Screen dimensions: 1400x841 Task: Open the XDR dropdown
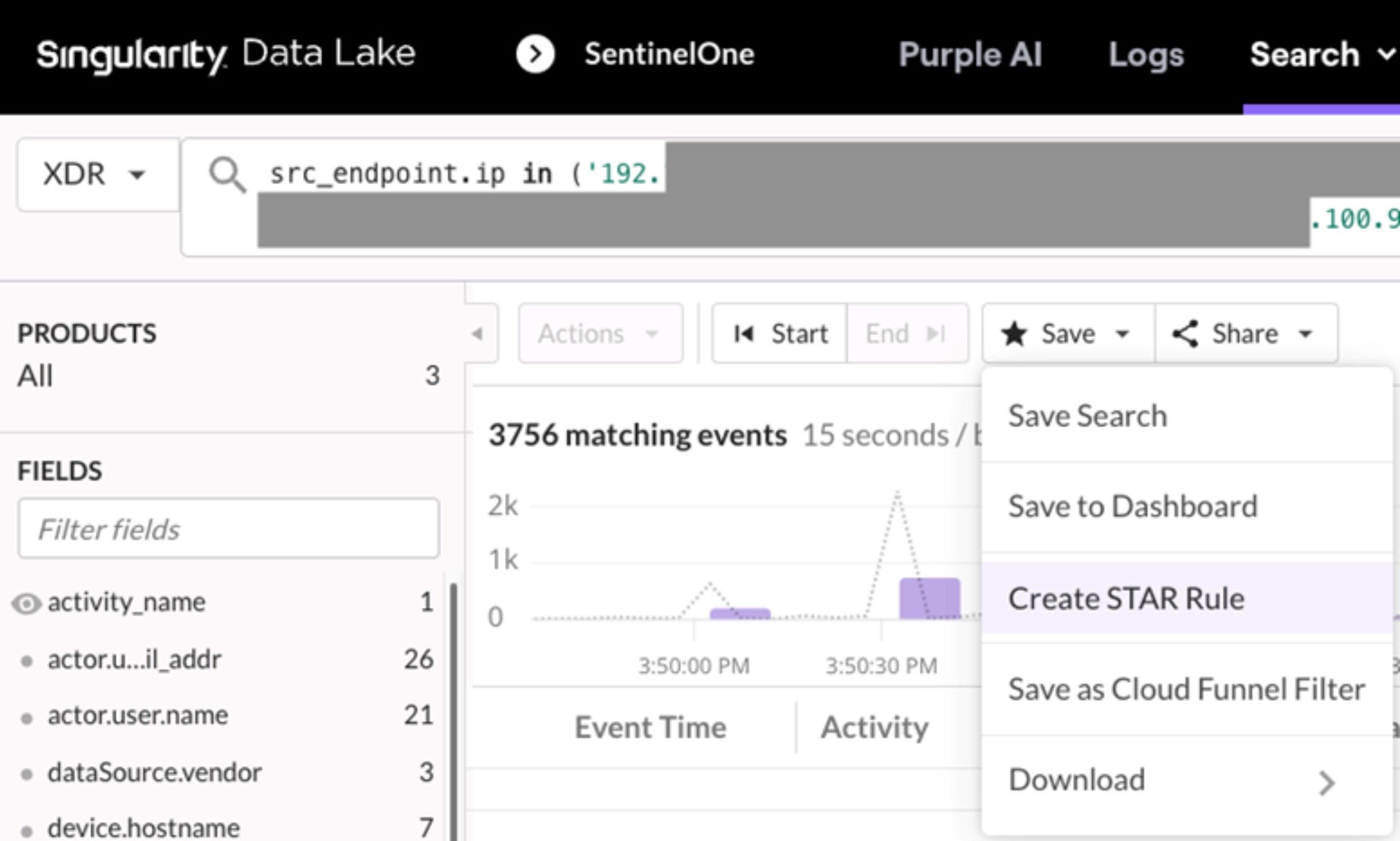pyautogui.click(x=98, y=174)
